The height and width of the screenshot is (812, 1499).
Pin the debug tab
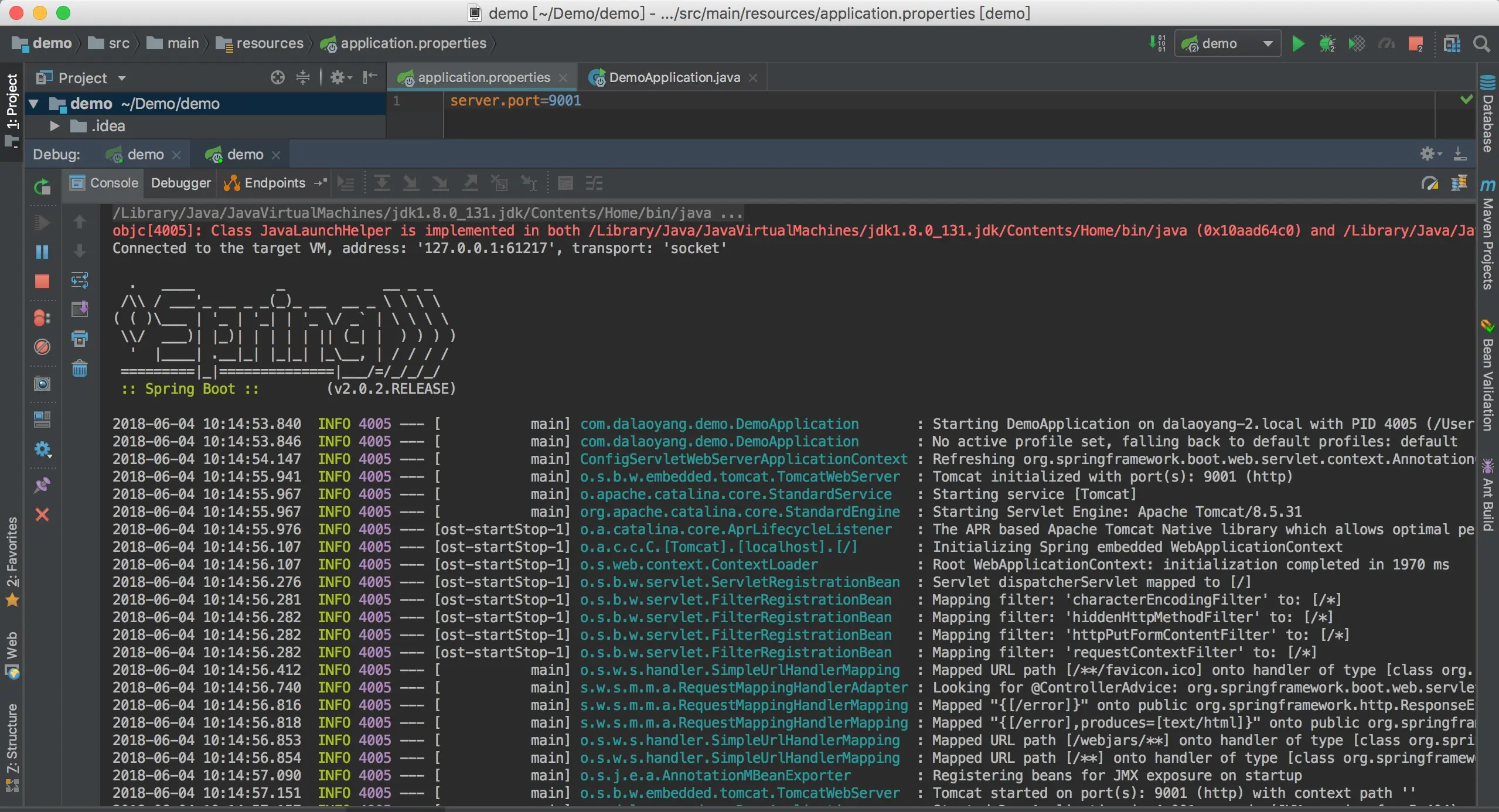tap(42, 485)
